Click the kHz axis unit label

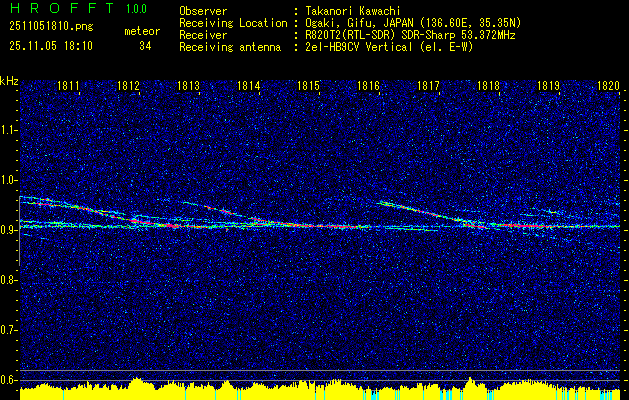(9, 81)
